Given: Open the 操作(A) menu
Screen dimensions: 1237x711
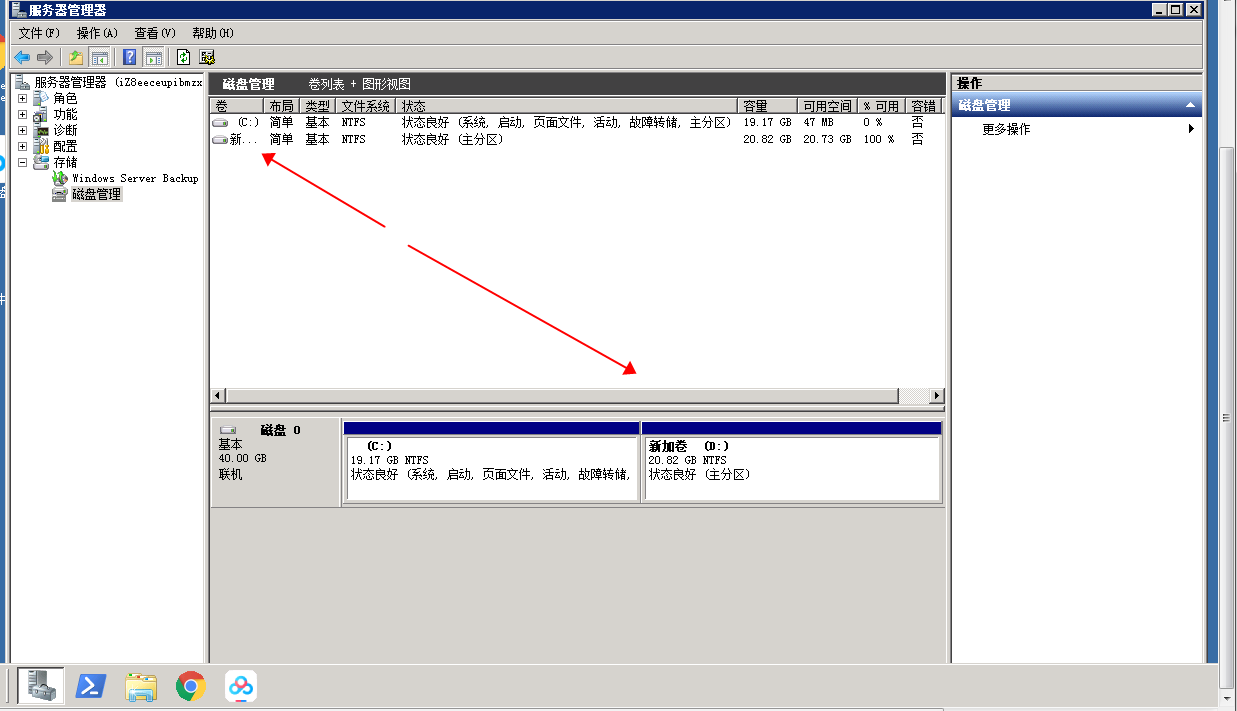Looking at the screenshot, I should (97, 33).
